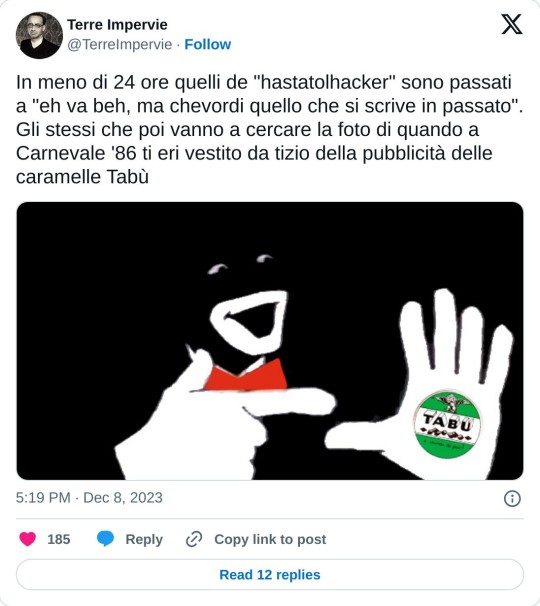
Task: Select Copy link to post text
Action: coord(270,539)
